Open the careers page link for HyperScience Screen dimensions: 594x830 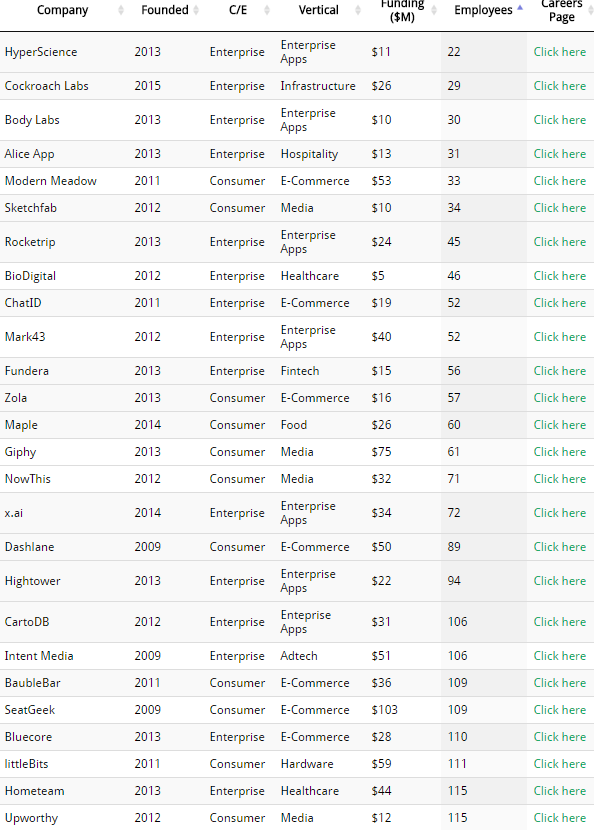(x=559, y=51)
